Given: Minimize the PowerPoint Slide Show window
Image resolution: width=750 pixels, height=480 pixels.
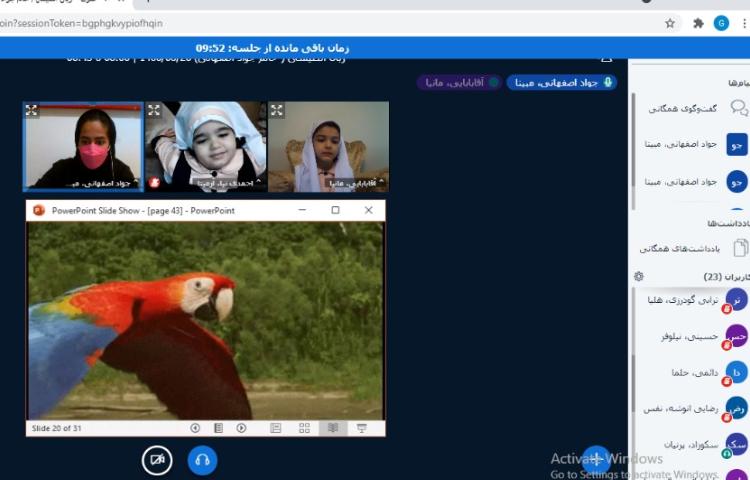Looking at the screenshot, I should 302,210.
